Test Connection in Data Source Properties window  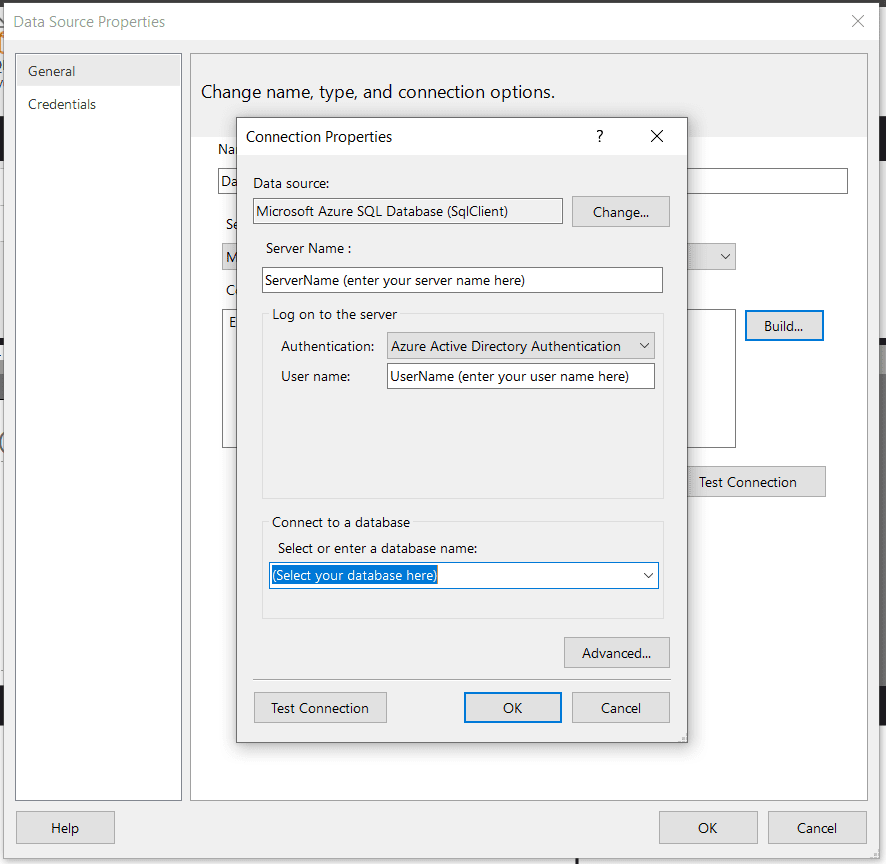tap(757, 482)
